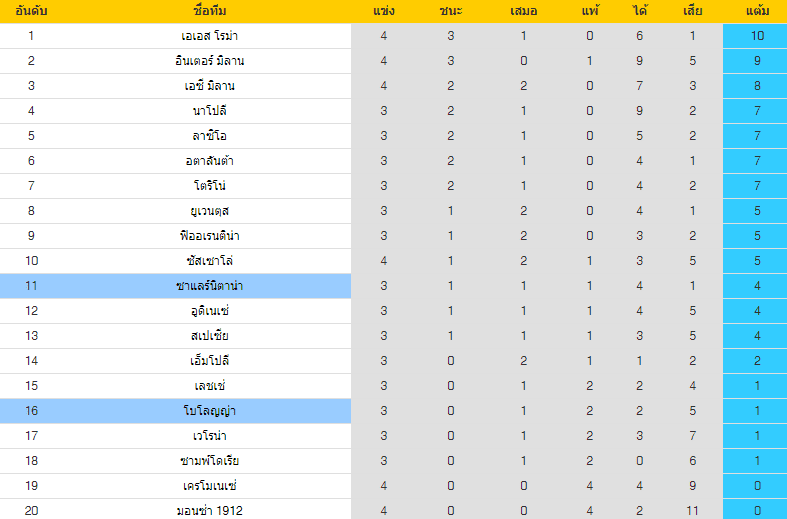Viewport: 787px width, 519px height.
Task: Click the แข่ง matches played header
Action: coord(383,11)
